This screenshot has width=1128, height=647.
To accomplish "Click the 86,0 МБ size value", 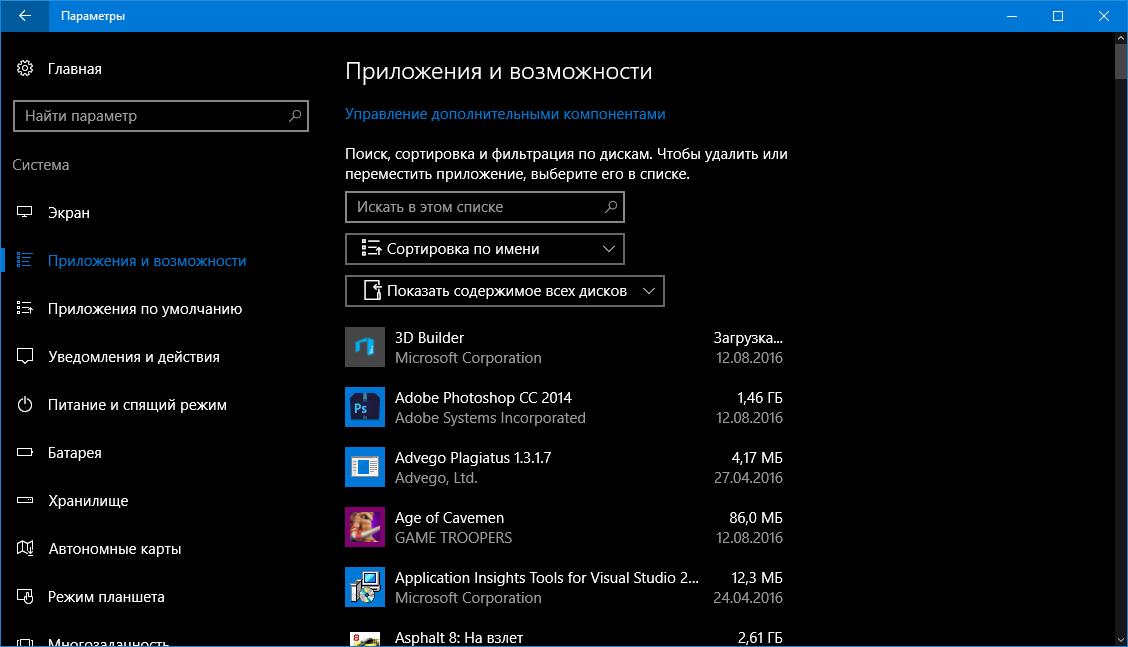I will (x=756, y=517).
